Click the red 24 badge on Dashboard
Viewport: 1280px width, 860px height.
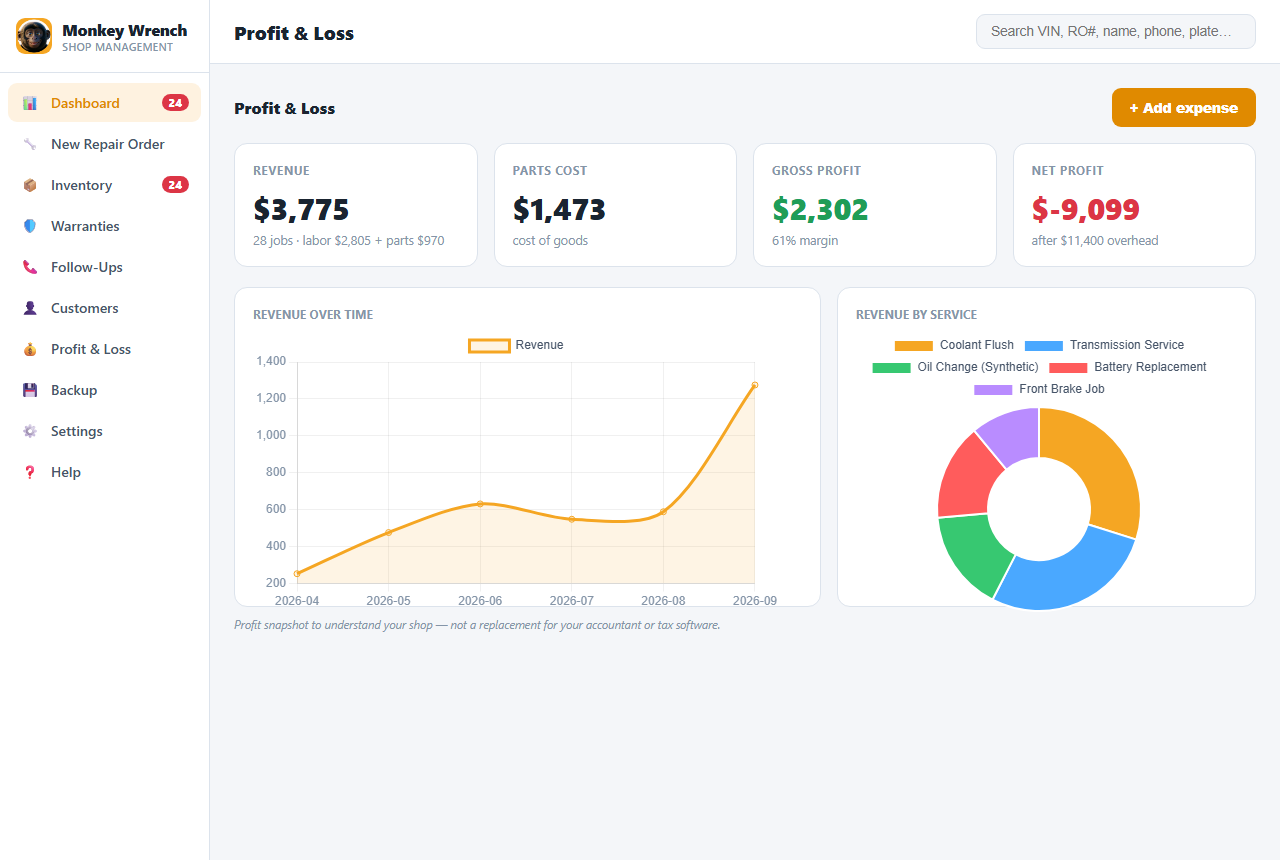click(175, 103)
